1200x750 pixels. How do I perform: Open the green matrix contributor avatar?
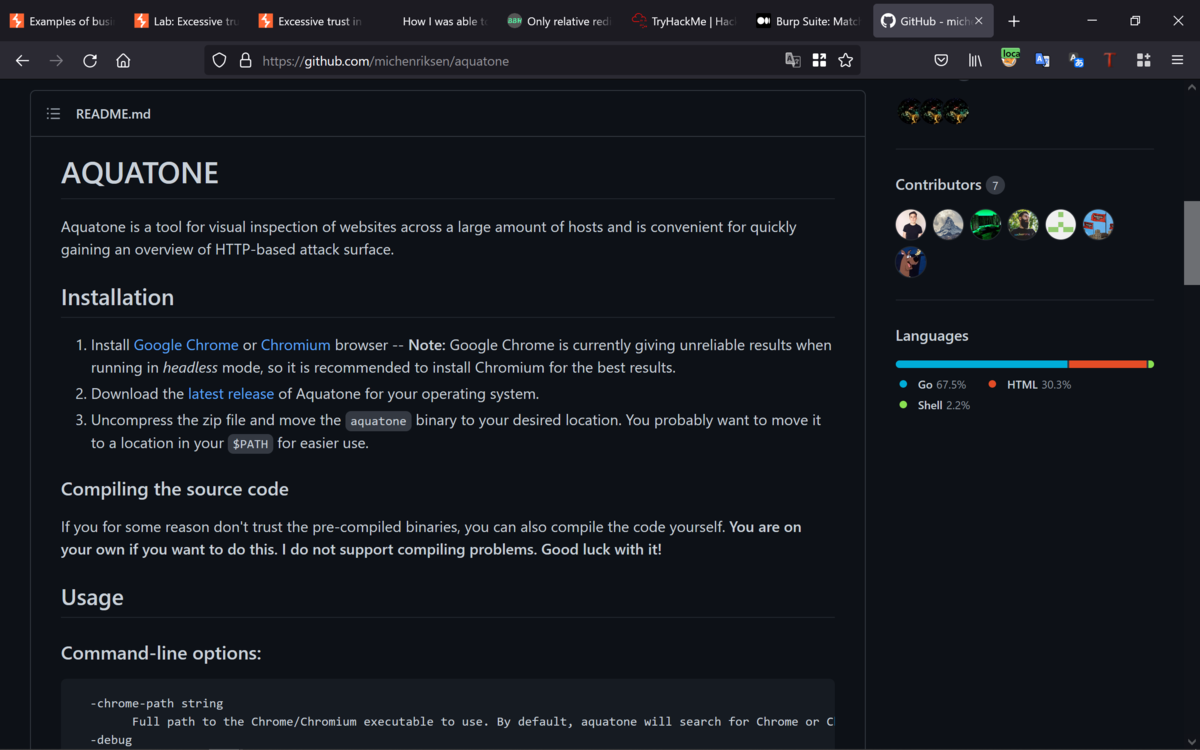pyautogui.click(x=986, y=225)
